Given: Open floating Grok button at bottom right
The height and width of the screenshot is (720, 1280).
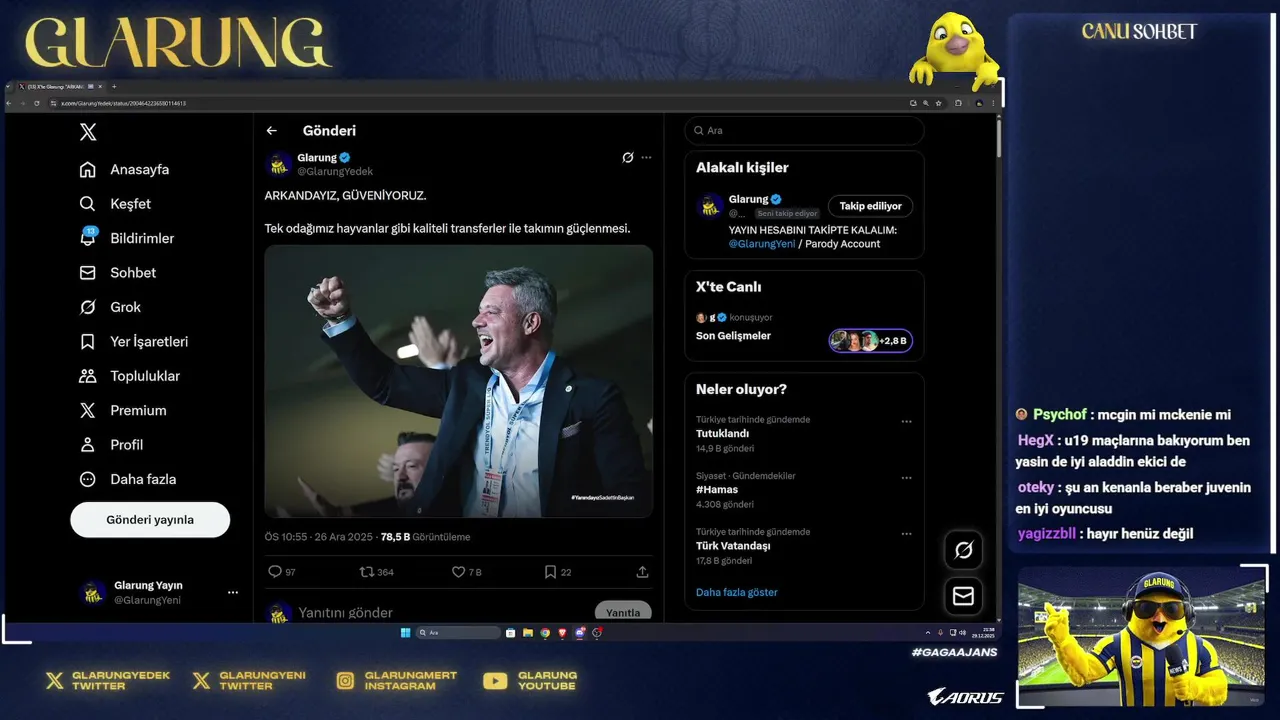Looking at the screenshot, I should tap(964, 550).
